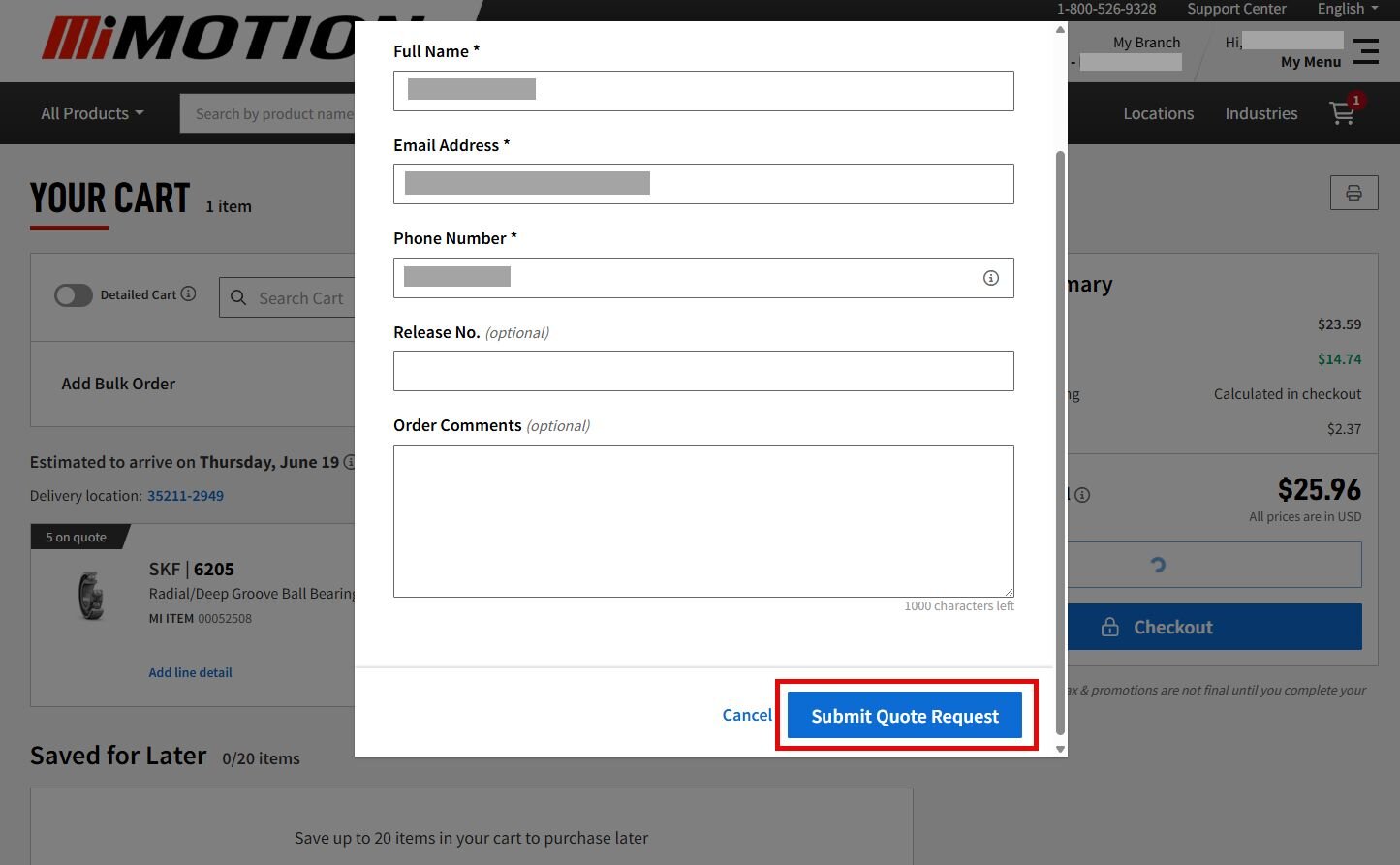Screen dimensions: 1400x865
Task: Click info icon beside Detailed Cart
Action: point(189,294)
